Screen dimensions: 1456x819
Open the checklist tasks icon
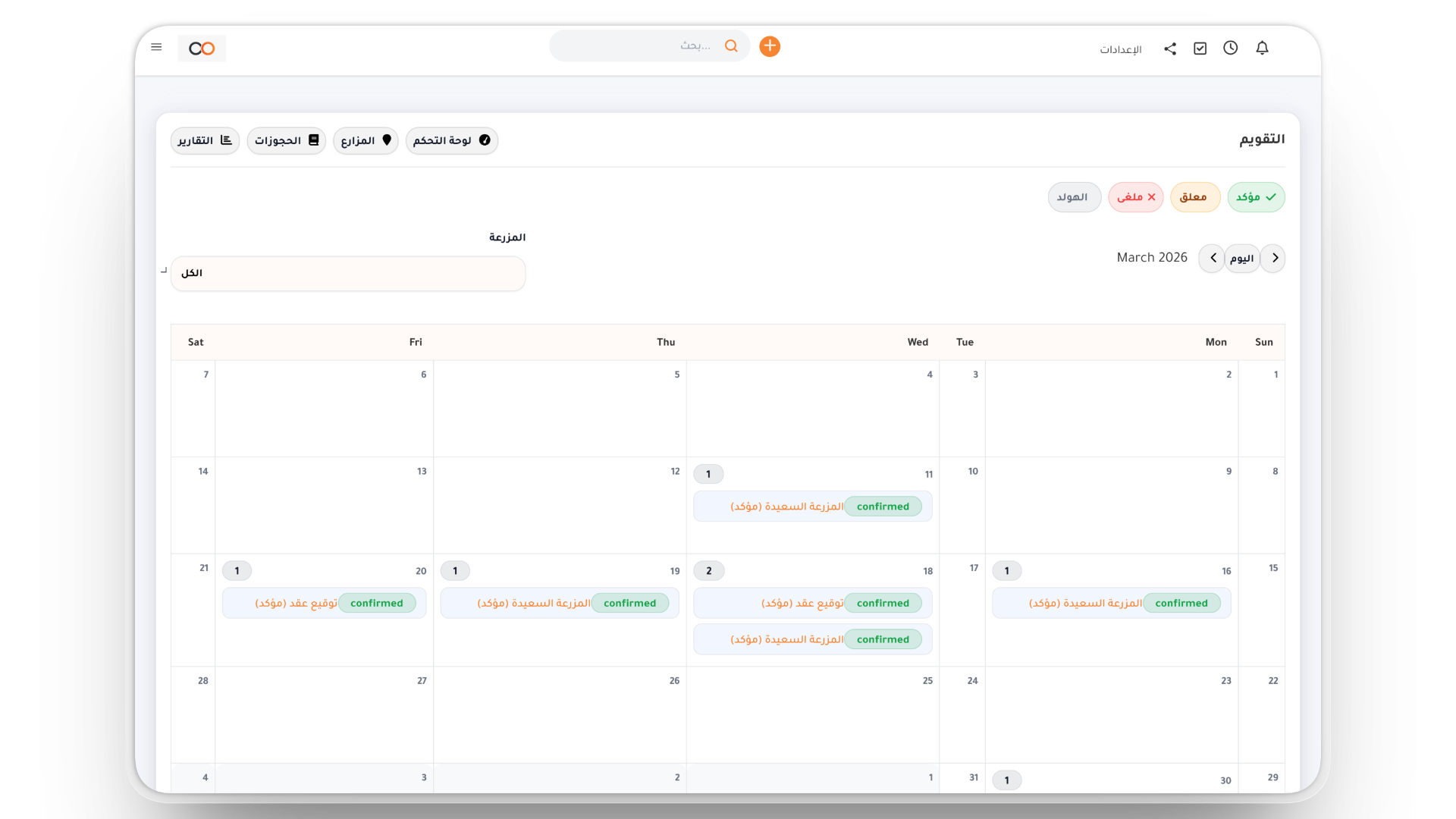1200,49
